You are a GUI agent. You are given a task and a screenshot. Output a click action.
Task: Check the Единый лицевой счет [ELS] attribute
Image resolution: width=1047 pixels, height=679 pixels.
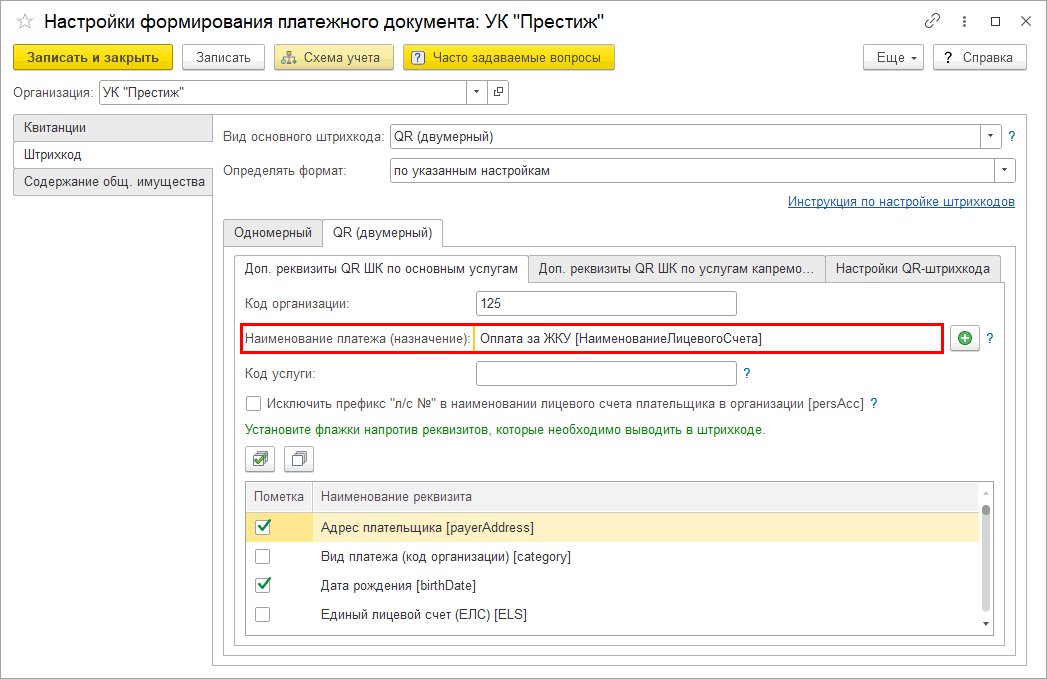263,614
